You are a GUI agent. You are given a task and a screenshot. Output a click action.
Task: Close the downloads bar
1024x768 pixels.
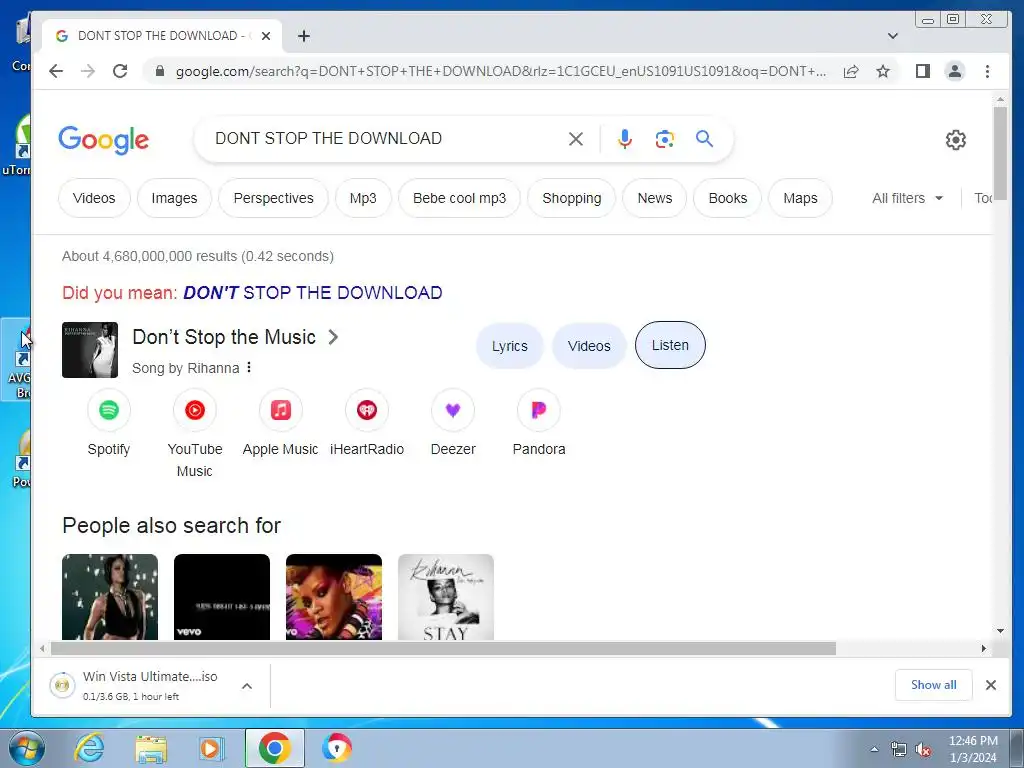pos(991,685)
